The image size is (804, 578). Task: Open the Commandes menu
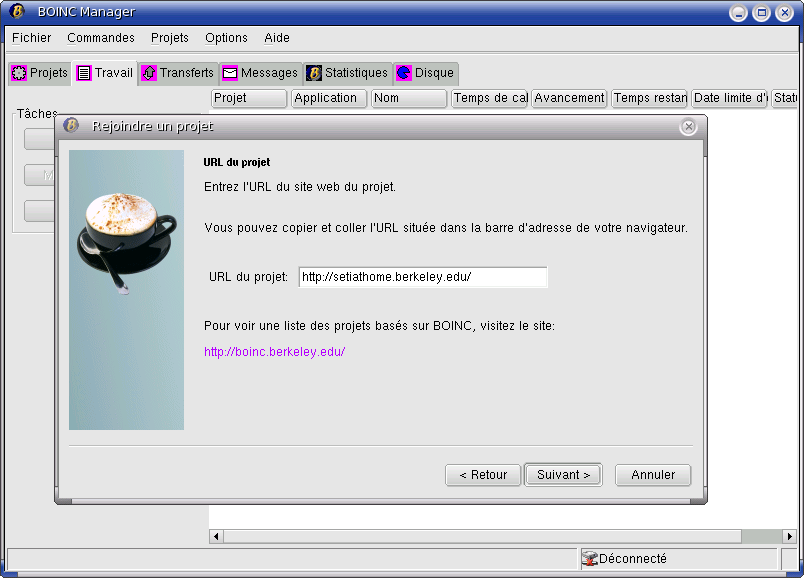101,38
